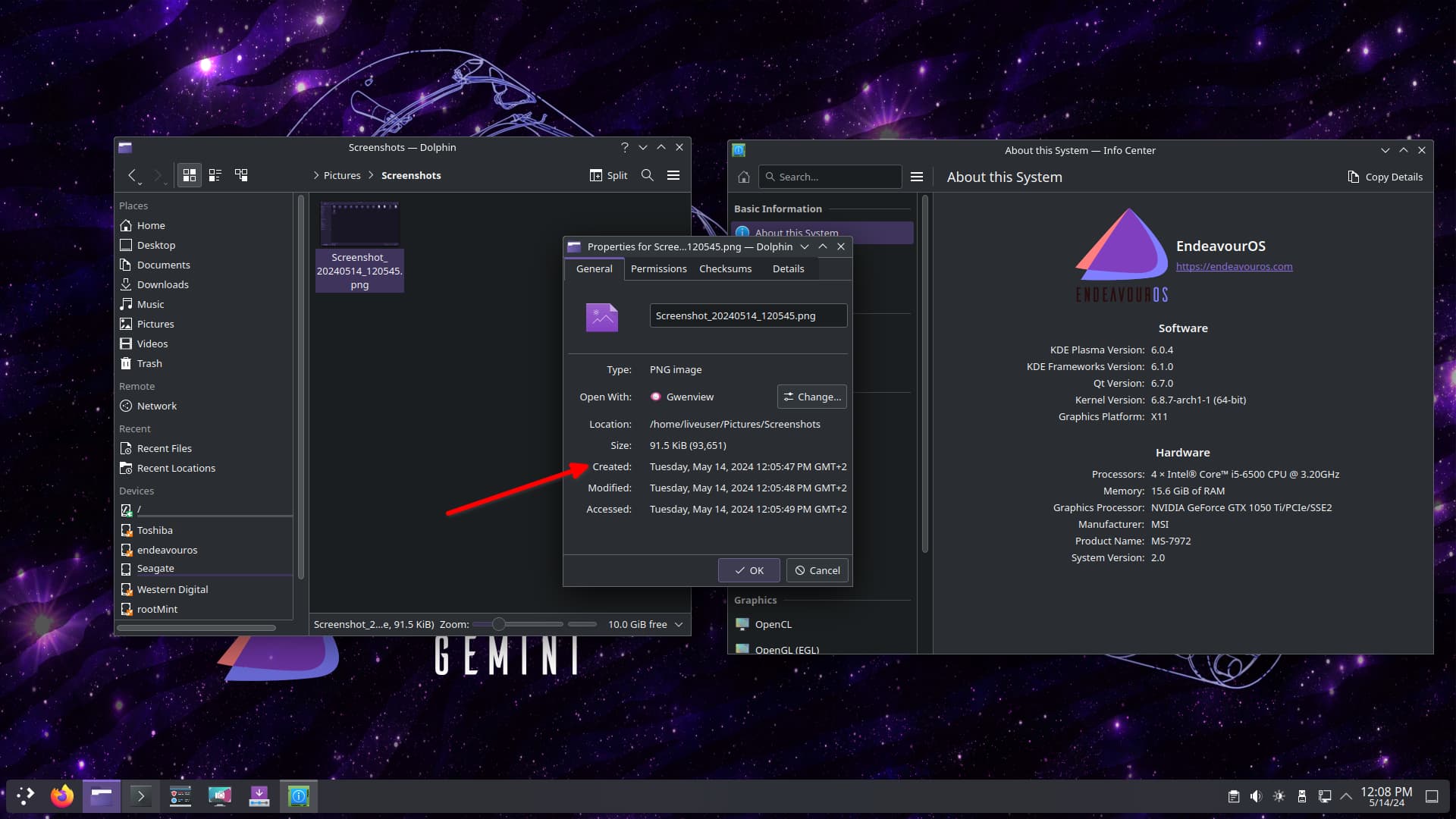
Task: Click the Places panel vertical scrollbar
Action: (301, 387)
